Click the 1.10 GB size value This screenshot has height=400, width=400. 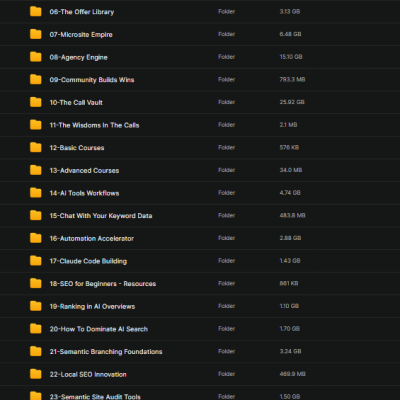[289, 306]
